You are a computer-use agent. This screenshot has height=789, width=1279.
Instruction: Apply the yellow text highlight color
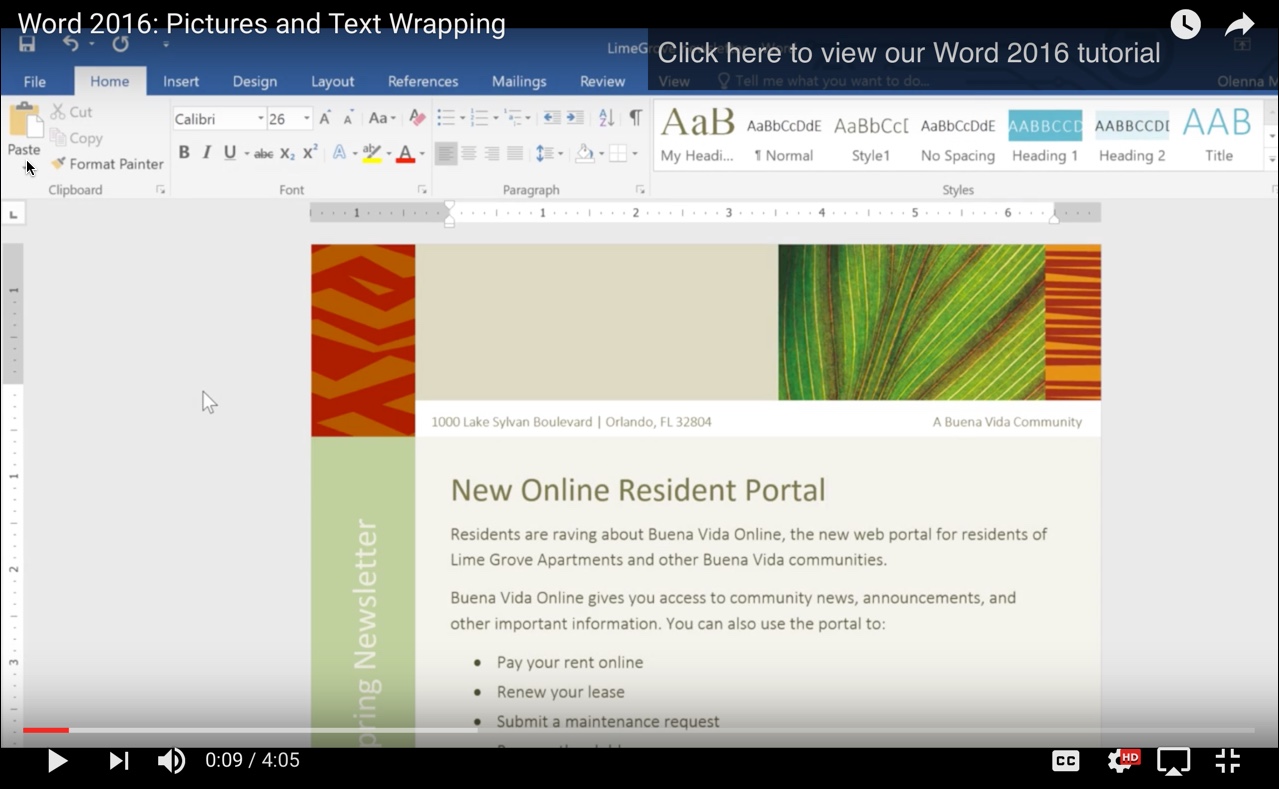pyautogui.click(x=371, y=153)
